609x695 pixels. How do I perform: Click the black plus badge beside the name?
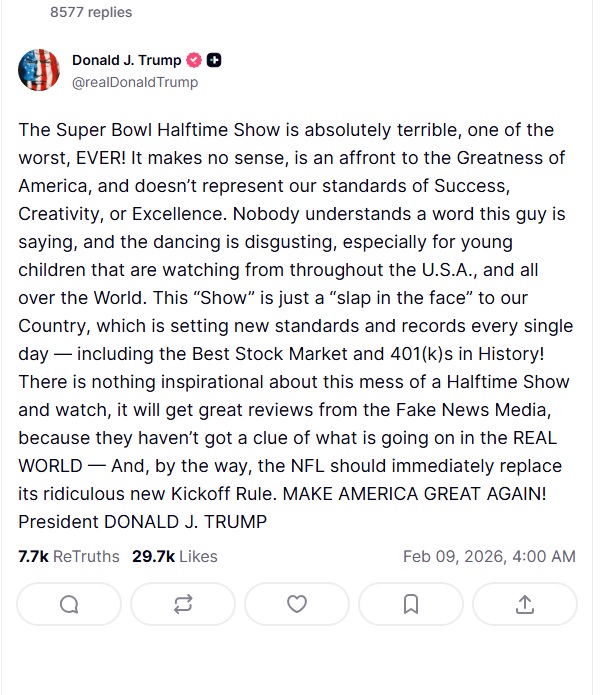coord(214,61)
